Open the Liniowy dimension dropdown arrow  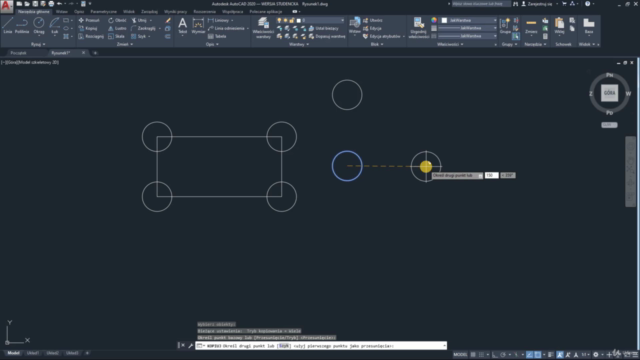coord(233,20)
